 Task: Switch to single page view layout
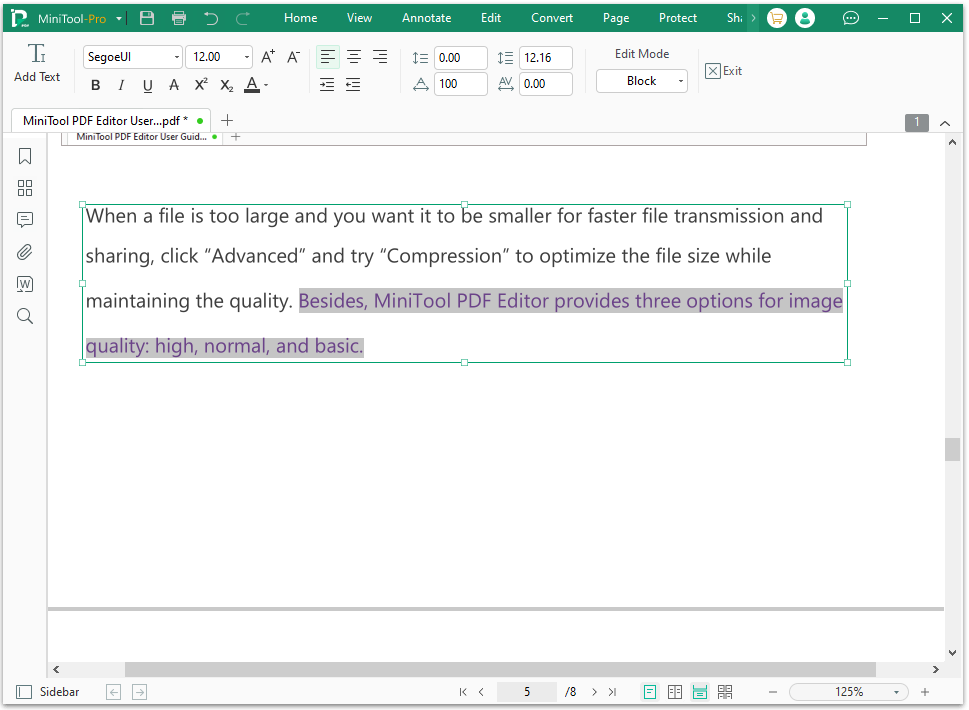pos(650,692)
